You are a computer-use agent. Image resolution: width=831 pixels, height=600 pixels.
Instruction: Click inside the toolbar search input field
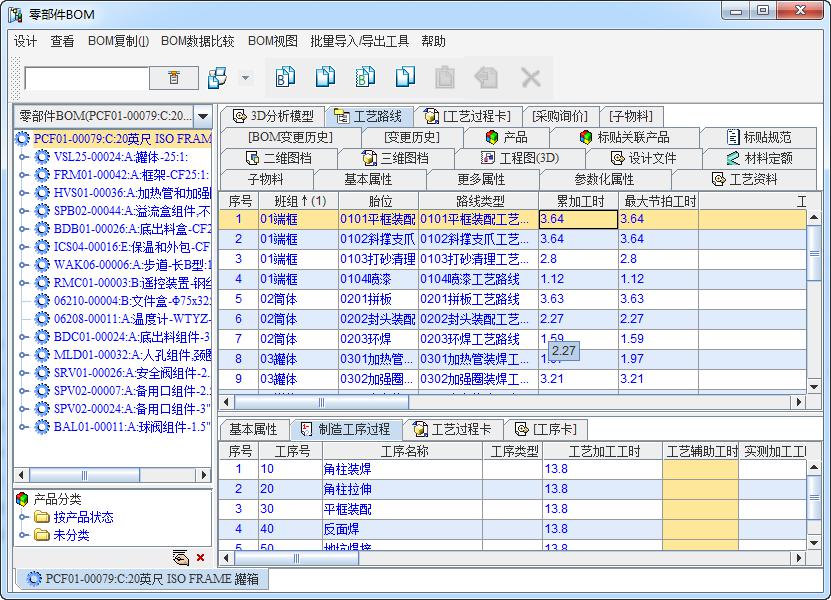tap(86, 78)
